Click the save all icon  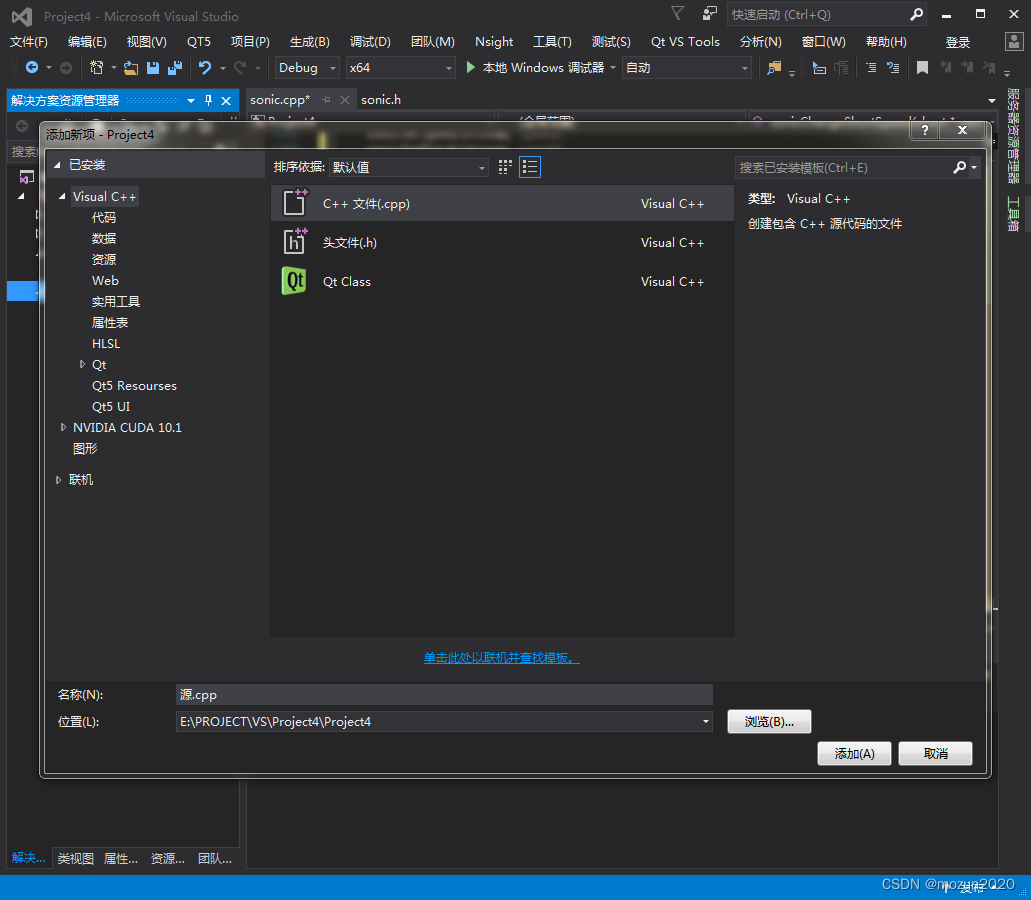(175, 67)
